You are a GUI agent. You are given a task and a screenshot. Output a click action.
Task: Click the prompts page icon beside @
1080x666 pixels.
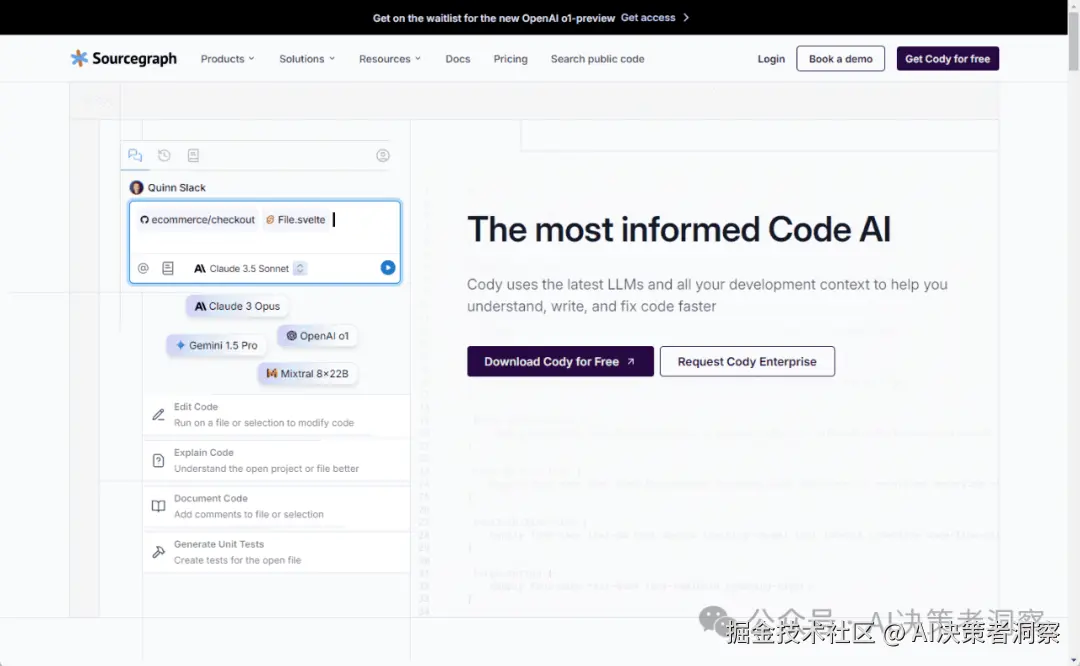168,268
